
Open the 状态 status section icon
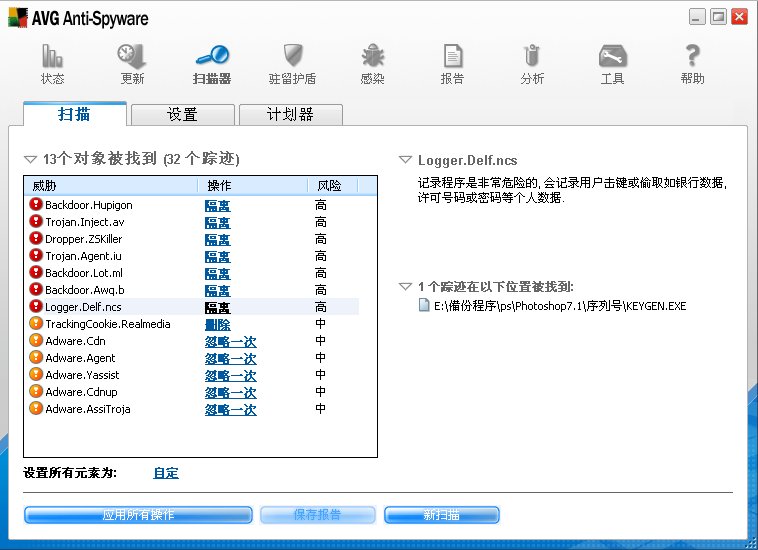(52, 57)
